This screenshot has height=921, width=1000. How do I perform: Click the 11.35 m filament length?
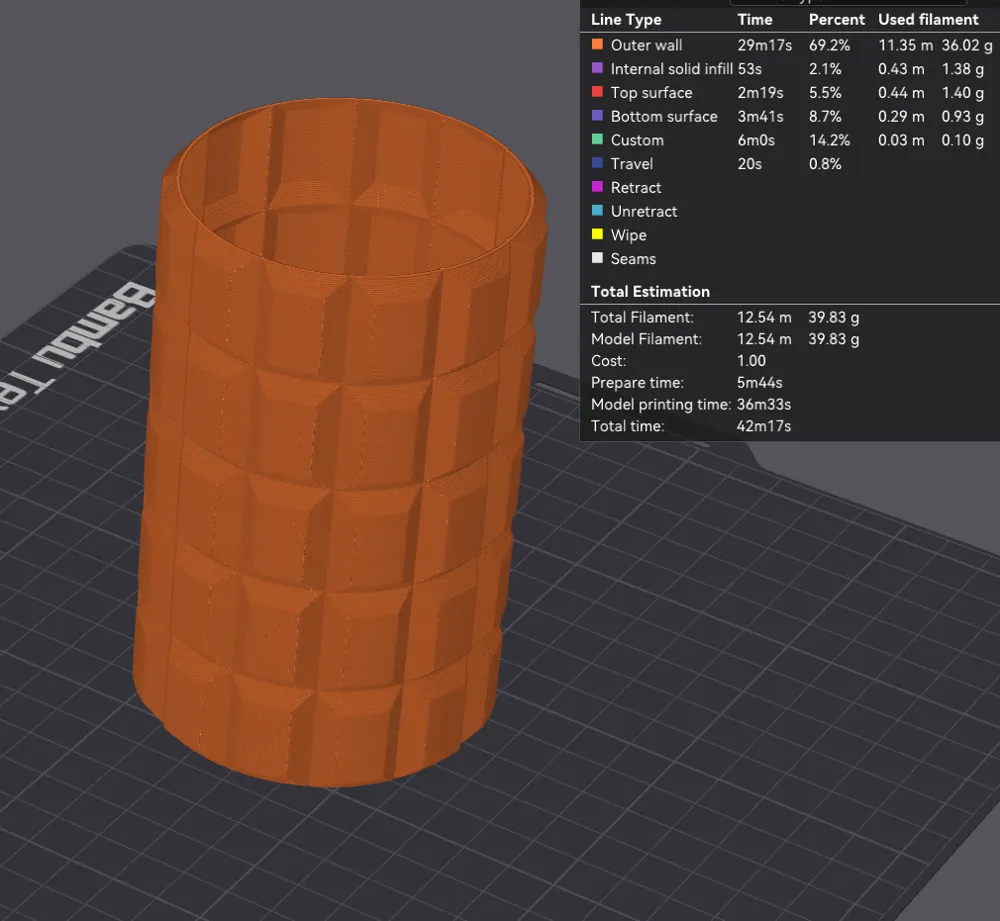tap(905, 45)
